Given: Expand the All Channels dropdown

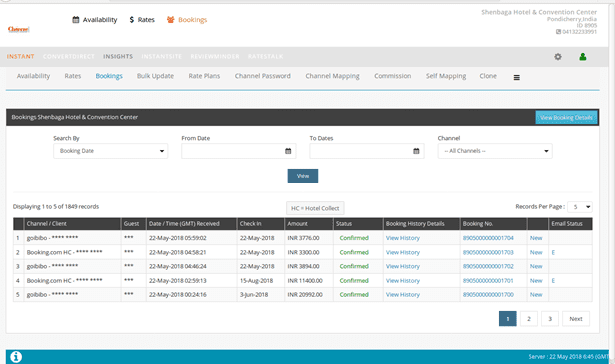Looking at the screenshot, I should coord(495,151).
